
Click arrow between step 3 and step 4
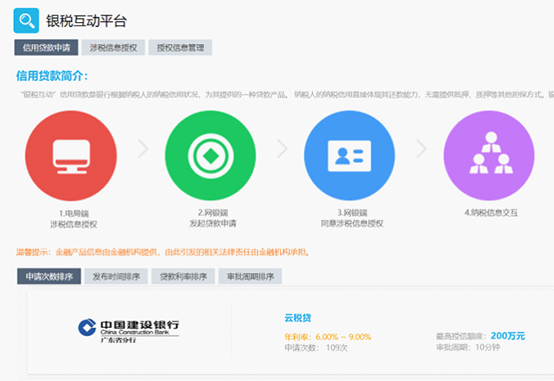pos(421,148)
